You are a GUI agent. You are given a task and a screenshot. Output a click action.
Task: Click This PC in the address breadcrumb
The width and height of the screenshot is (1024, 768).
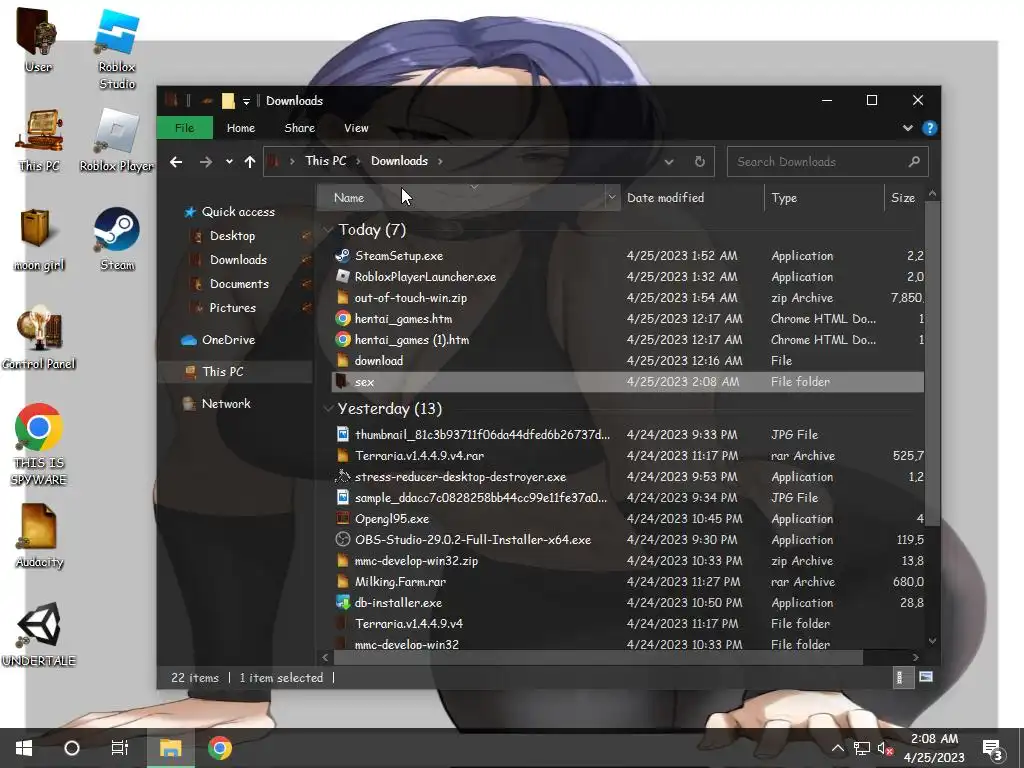tap(325, 161)
